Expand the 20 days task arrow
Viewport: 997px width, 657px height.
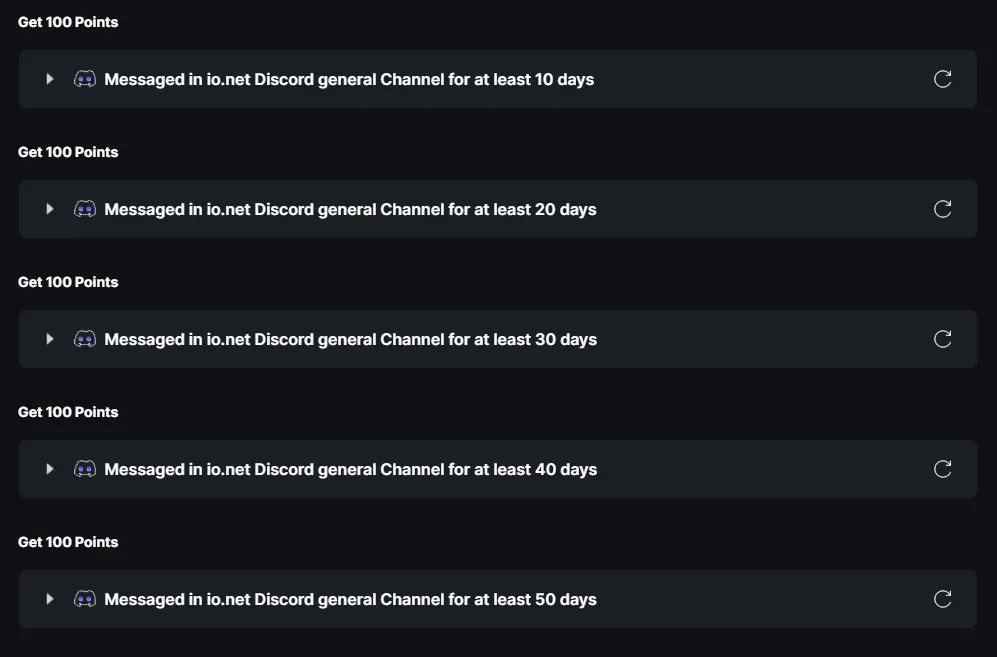pyautogui.click(x=50, y=209)
